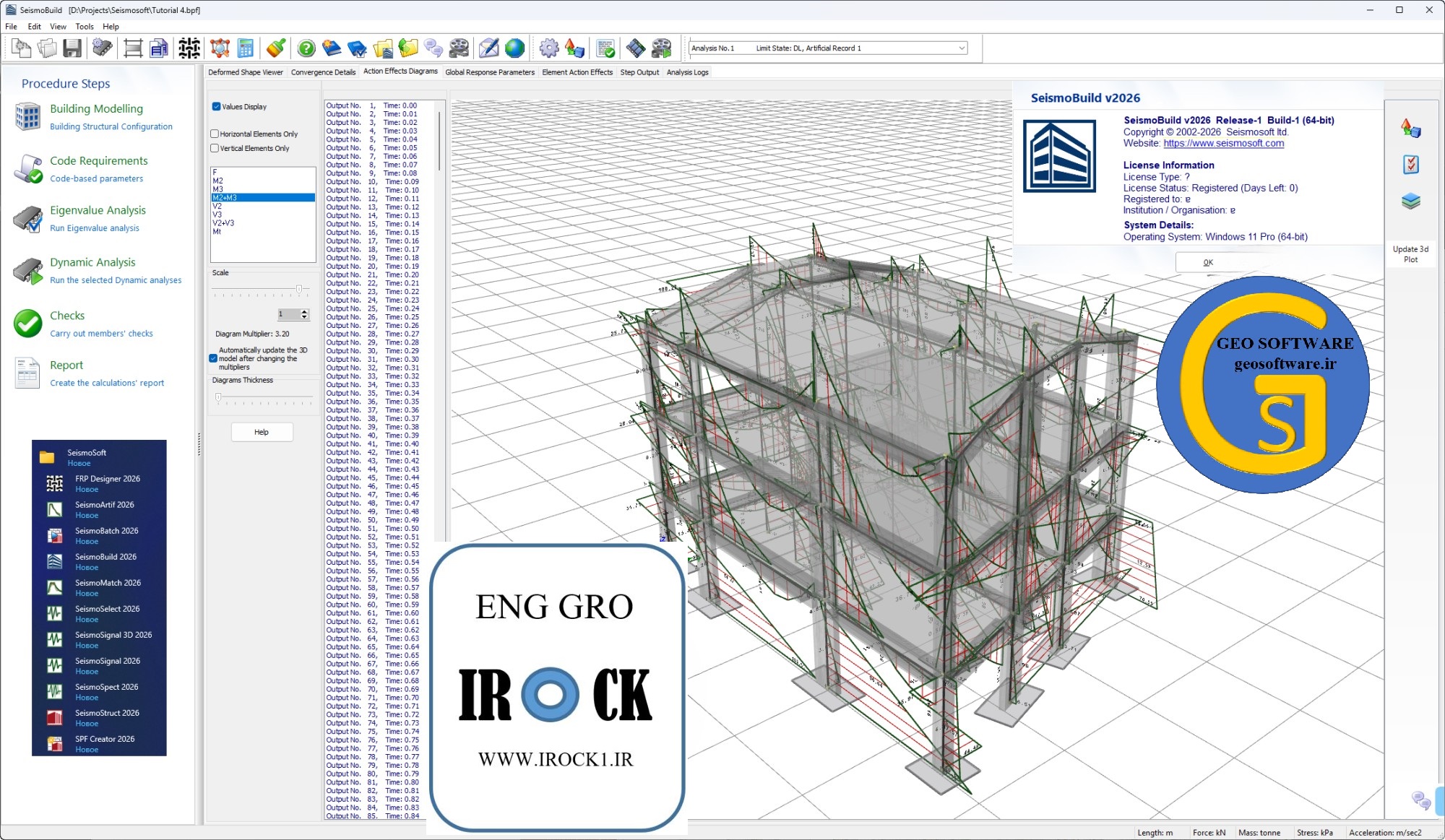Open Building Modelling procedure step
1445x840 pixels.
[x=96, y=109]
